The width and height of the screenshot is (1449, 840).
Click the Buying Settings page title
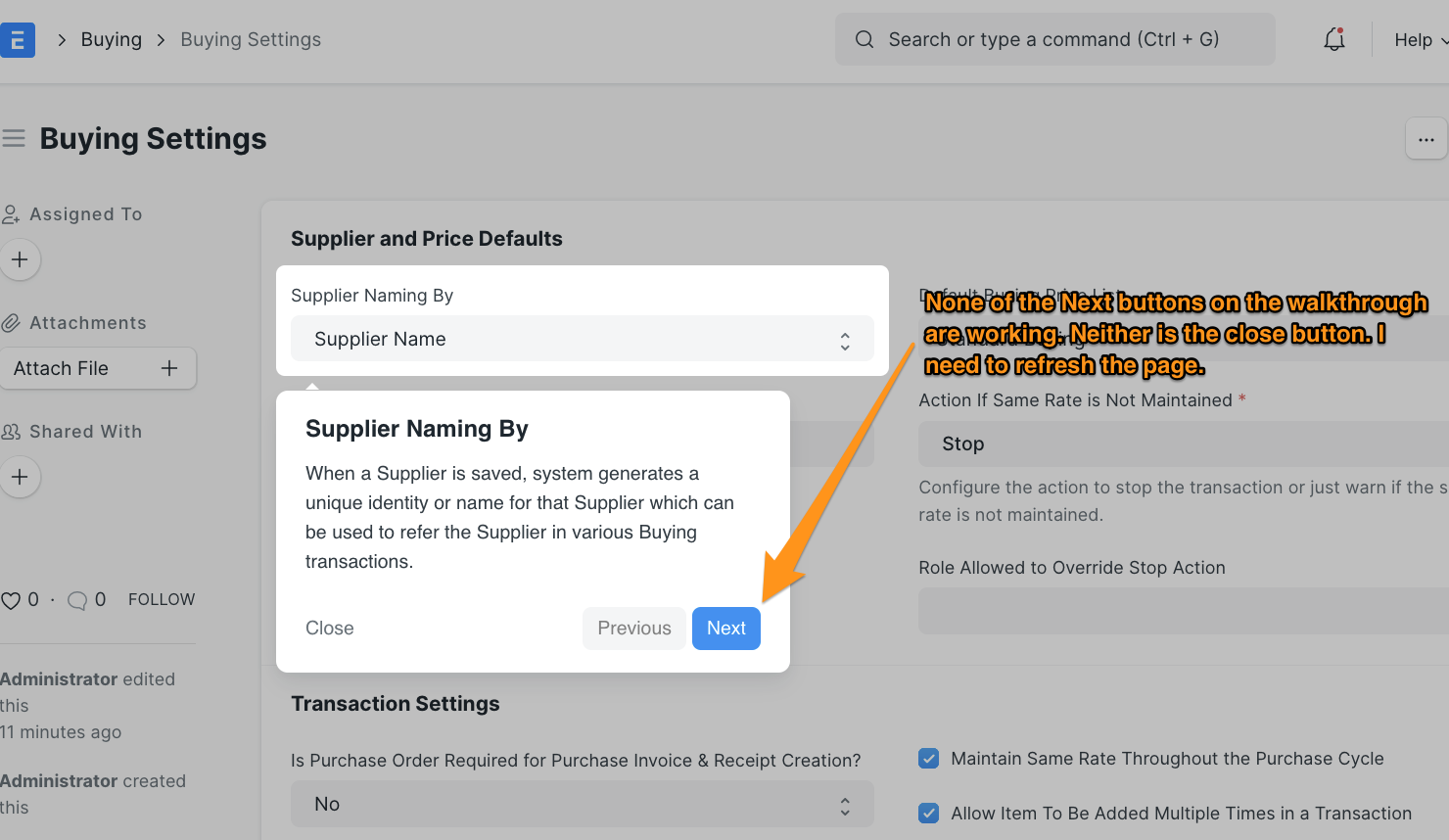[x=153, y=139]
